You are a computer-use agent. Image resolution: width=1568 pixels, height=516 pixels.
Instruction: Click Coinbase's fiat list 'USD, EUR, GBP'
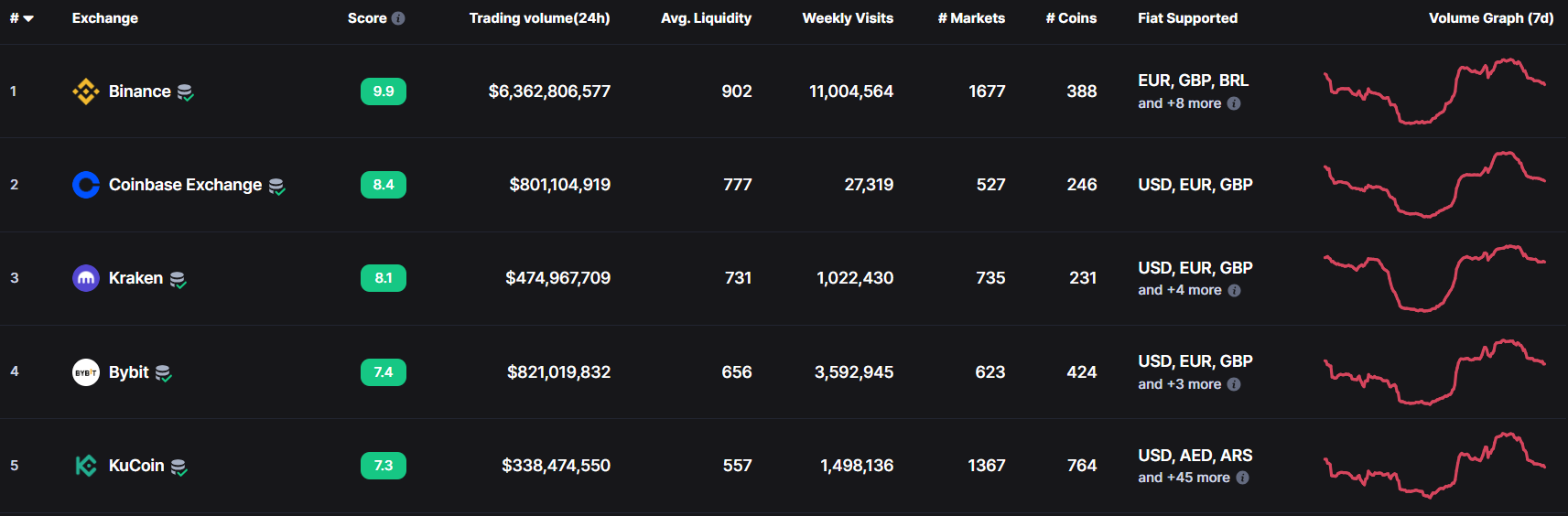pos(1195,185)
